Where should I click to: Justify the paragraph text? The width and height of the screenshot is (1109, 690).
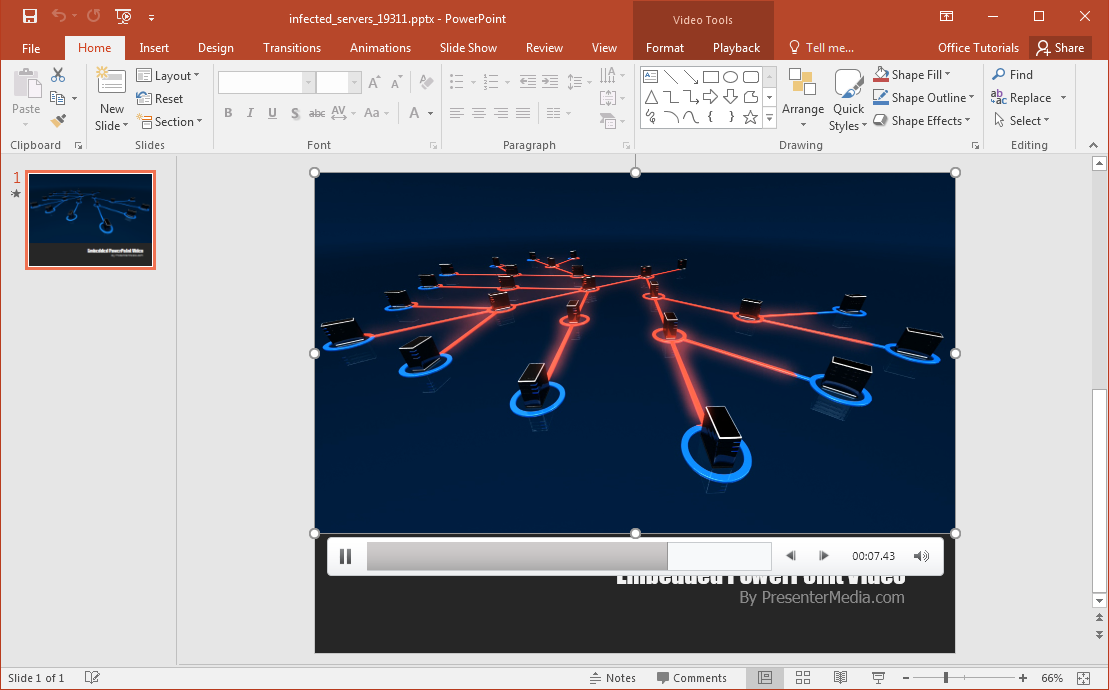click(523, 112)
